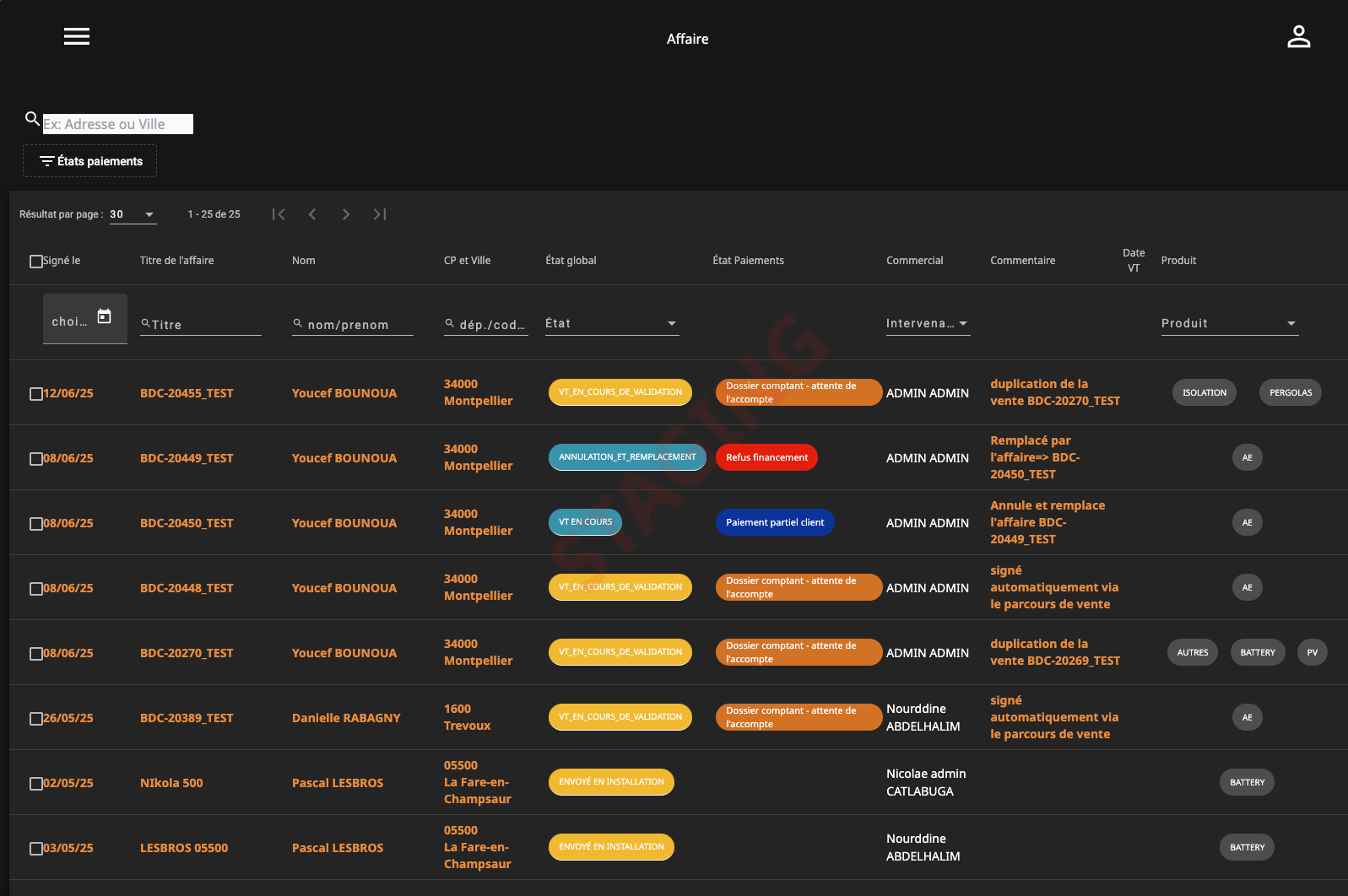The width and height of the screenshot is (1348, 896).
Task: Open the BDC-20449_TEST affaire link
Action: click(187, 458)
